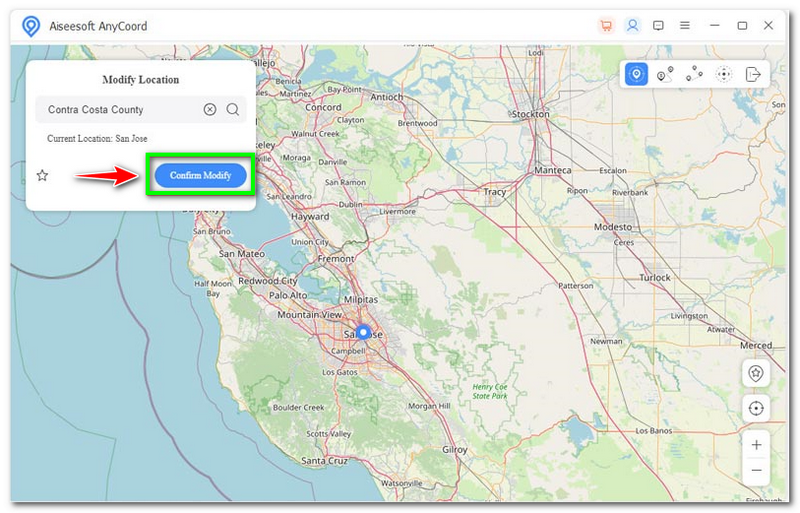This screenshot has width=800, height=513.
Task: Open the feedback message icon
Action: pyautogui.click(x=658, y=25)
